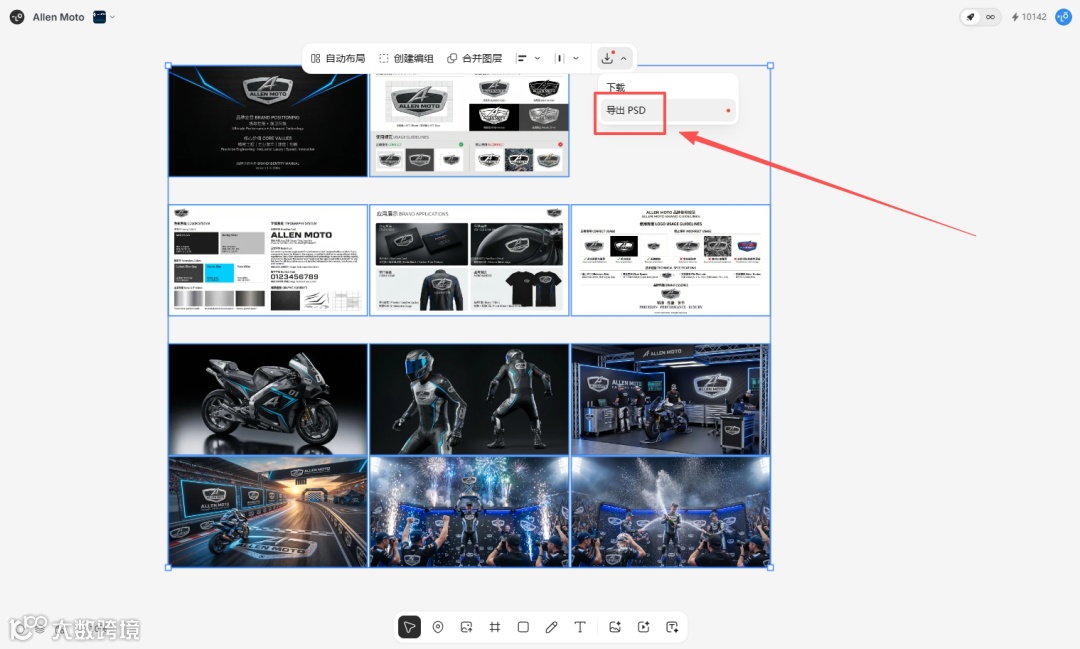Select the white logo usage guidelines sheet with icons
The width and height of the screenshot is (1080, 649).
coord(670,260)
